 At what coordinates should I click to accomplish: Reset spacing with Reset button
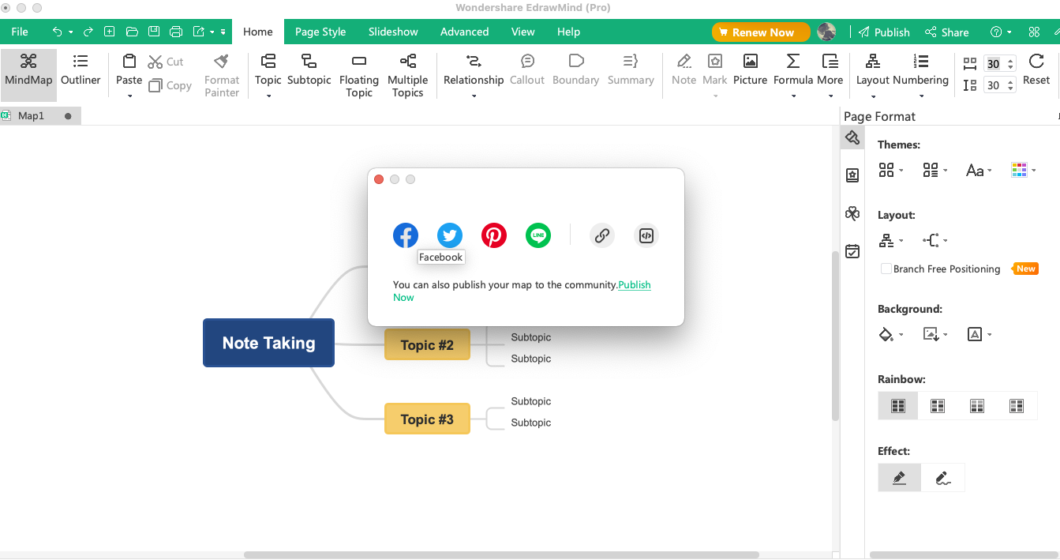tap(1036, 70)
